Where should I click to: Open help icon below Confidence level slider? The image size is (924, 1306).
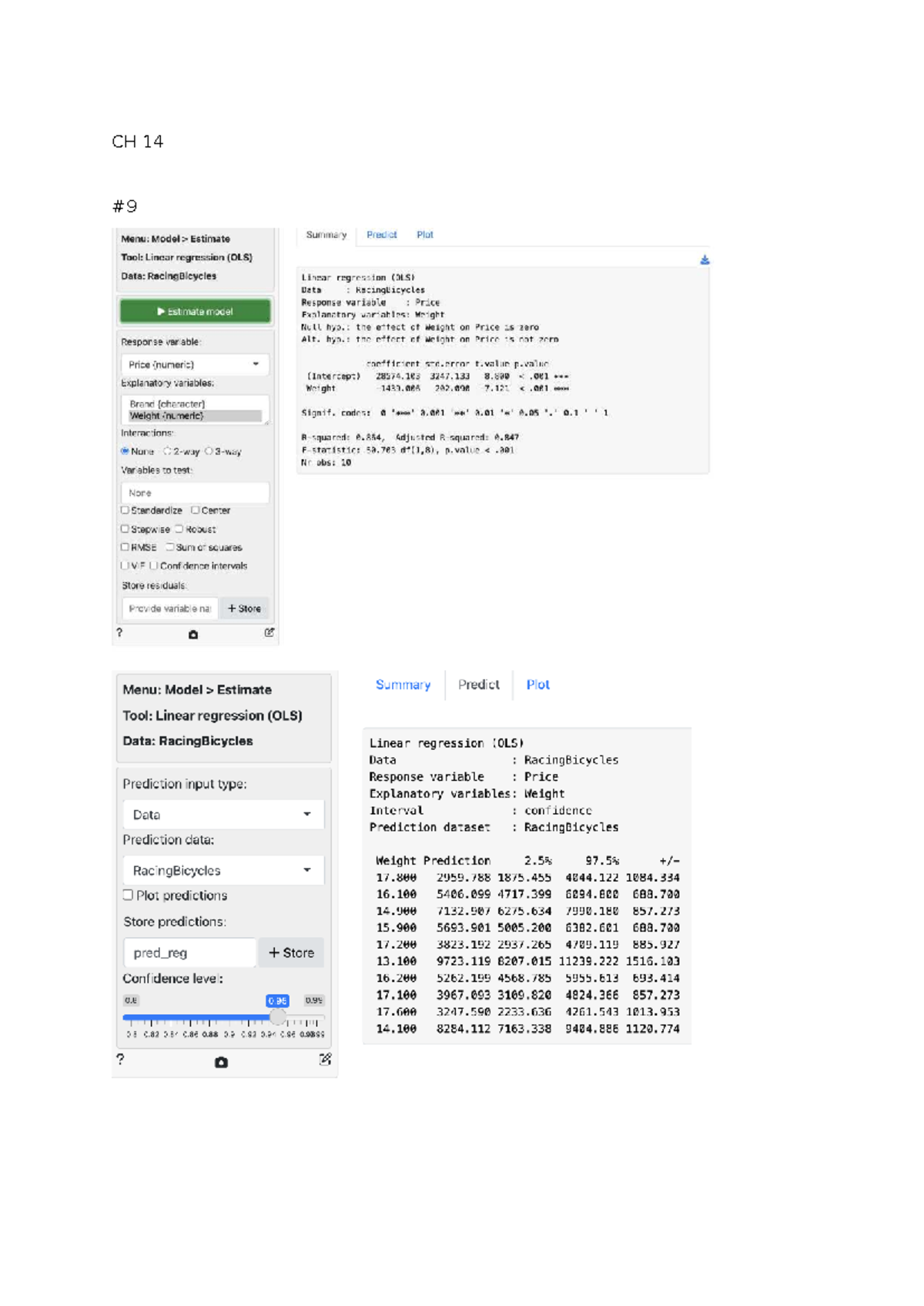(x=120, y=1059)
